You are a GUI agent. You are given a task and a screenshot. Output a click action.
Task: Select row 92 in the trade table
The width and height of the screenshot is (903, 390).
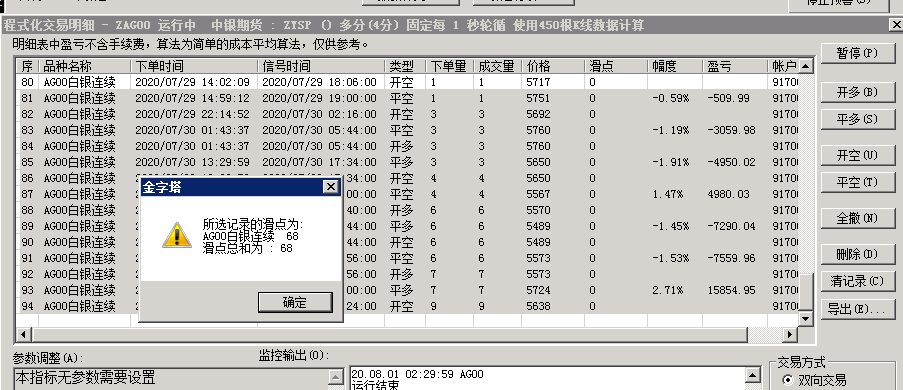[x=407, y=274]
